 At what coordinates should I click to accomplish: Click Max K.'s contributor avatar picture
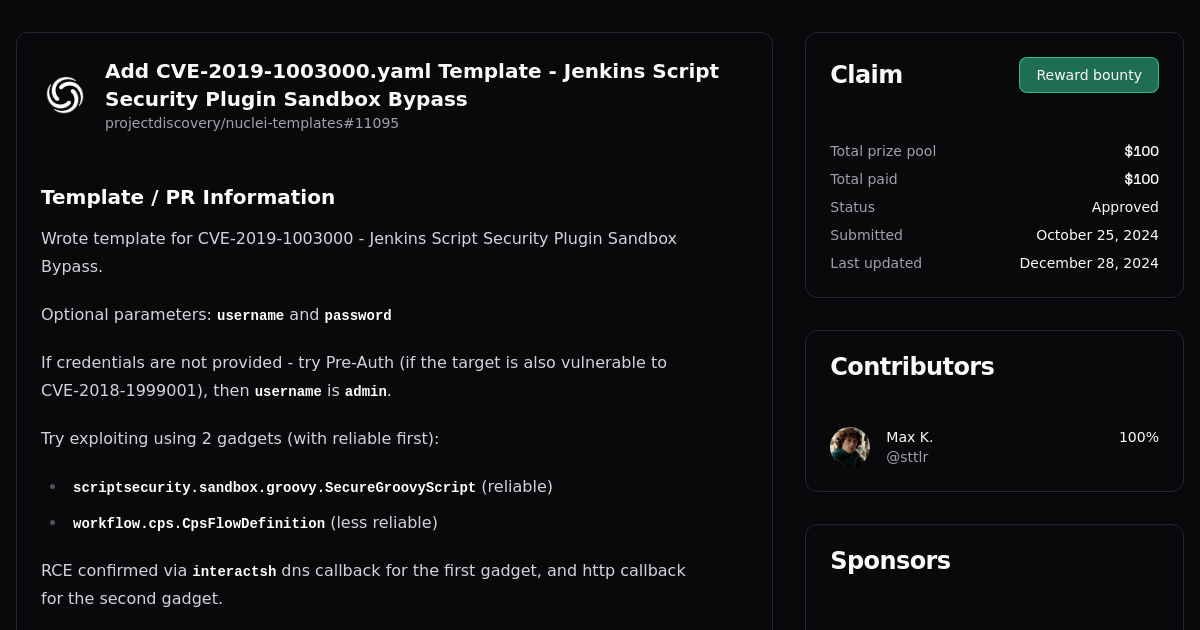(x=848, y=446)
